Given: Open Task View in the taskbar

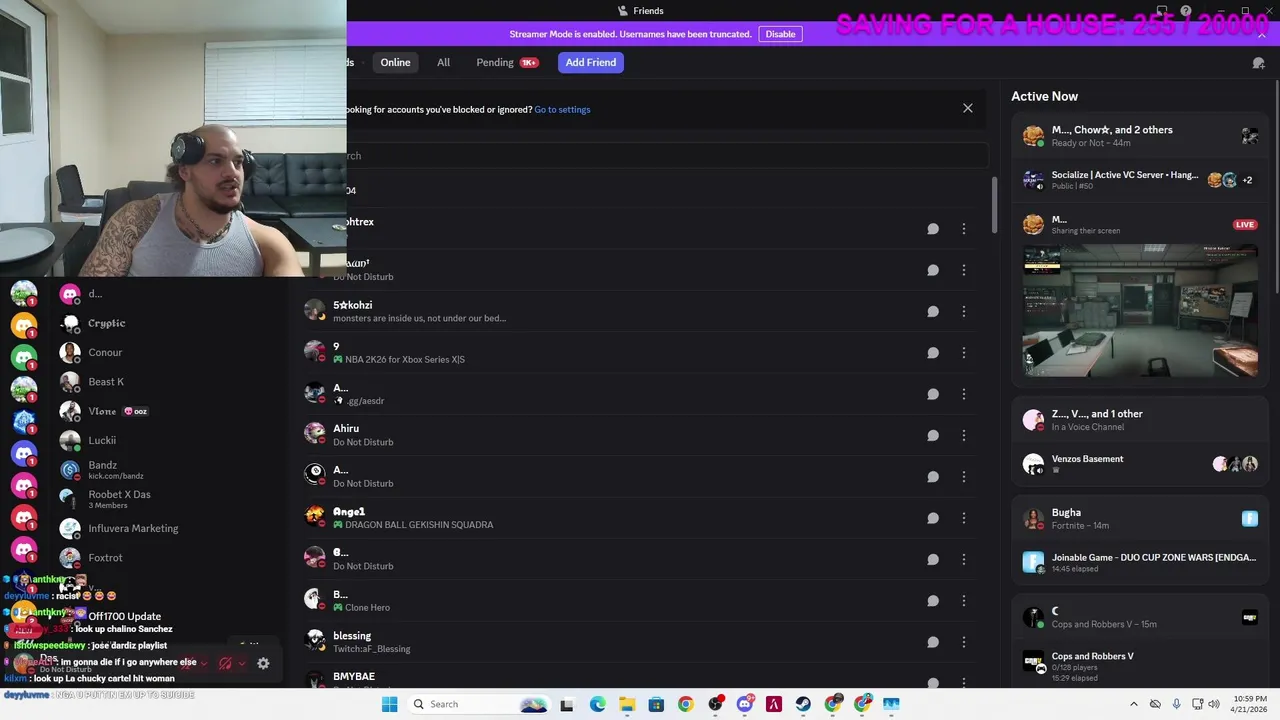Looking at the screenshot, I should coord(567,704).
